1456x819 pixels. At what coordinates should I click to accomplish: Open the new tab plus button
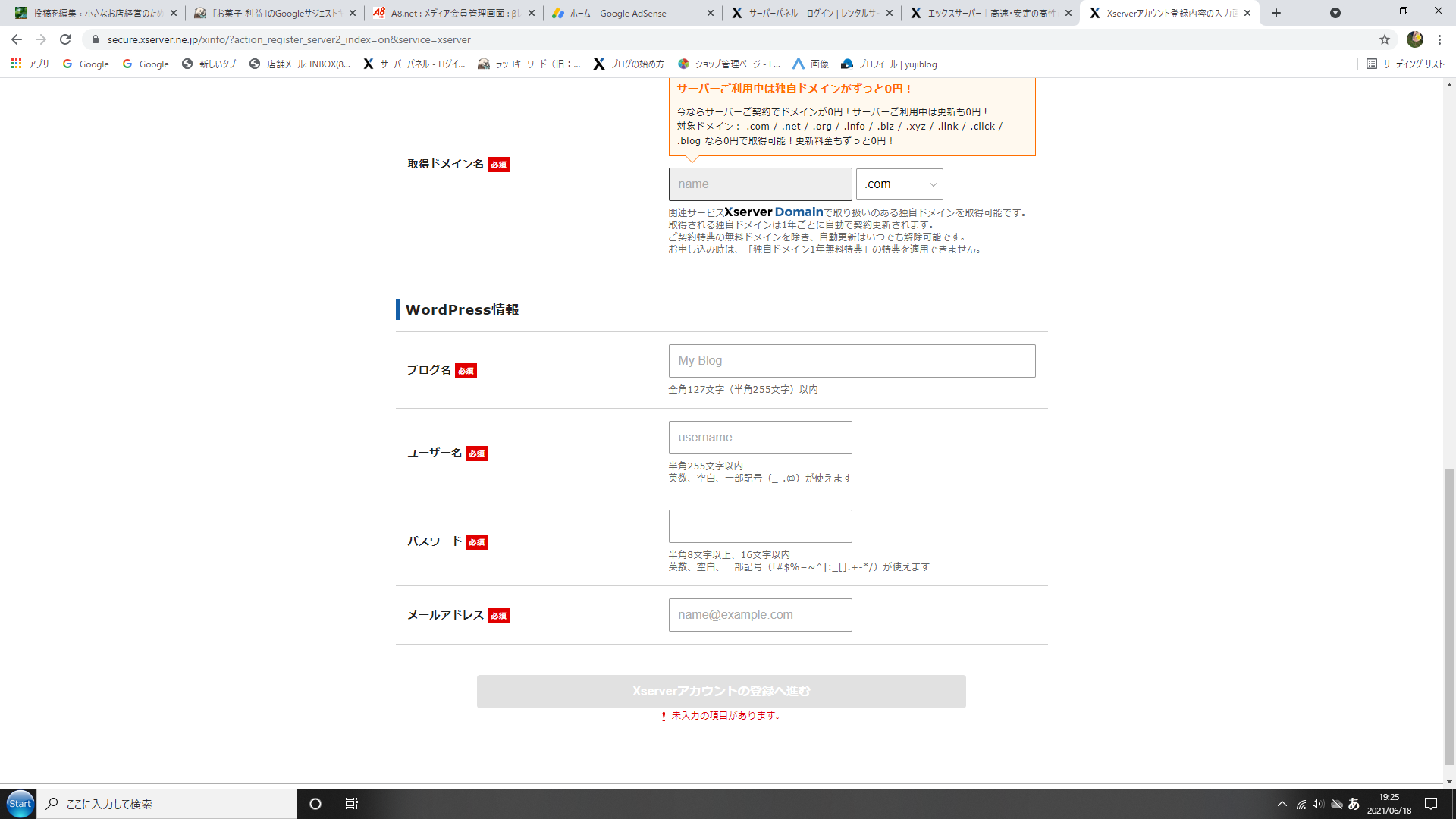(1276, 13)
